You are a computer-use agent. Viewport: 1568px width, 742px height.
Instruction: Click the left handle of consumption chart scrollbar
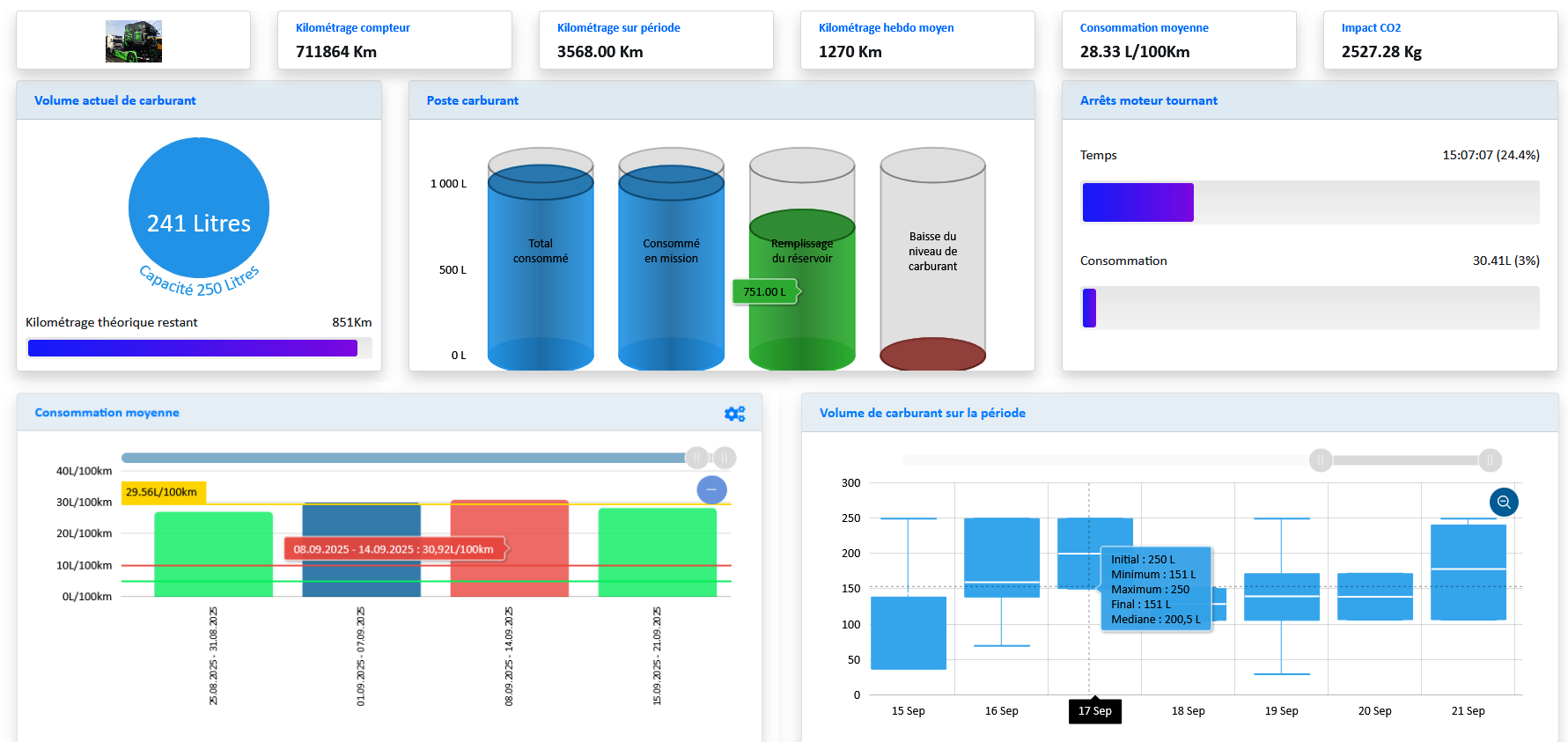click(x=696, y=458)
